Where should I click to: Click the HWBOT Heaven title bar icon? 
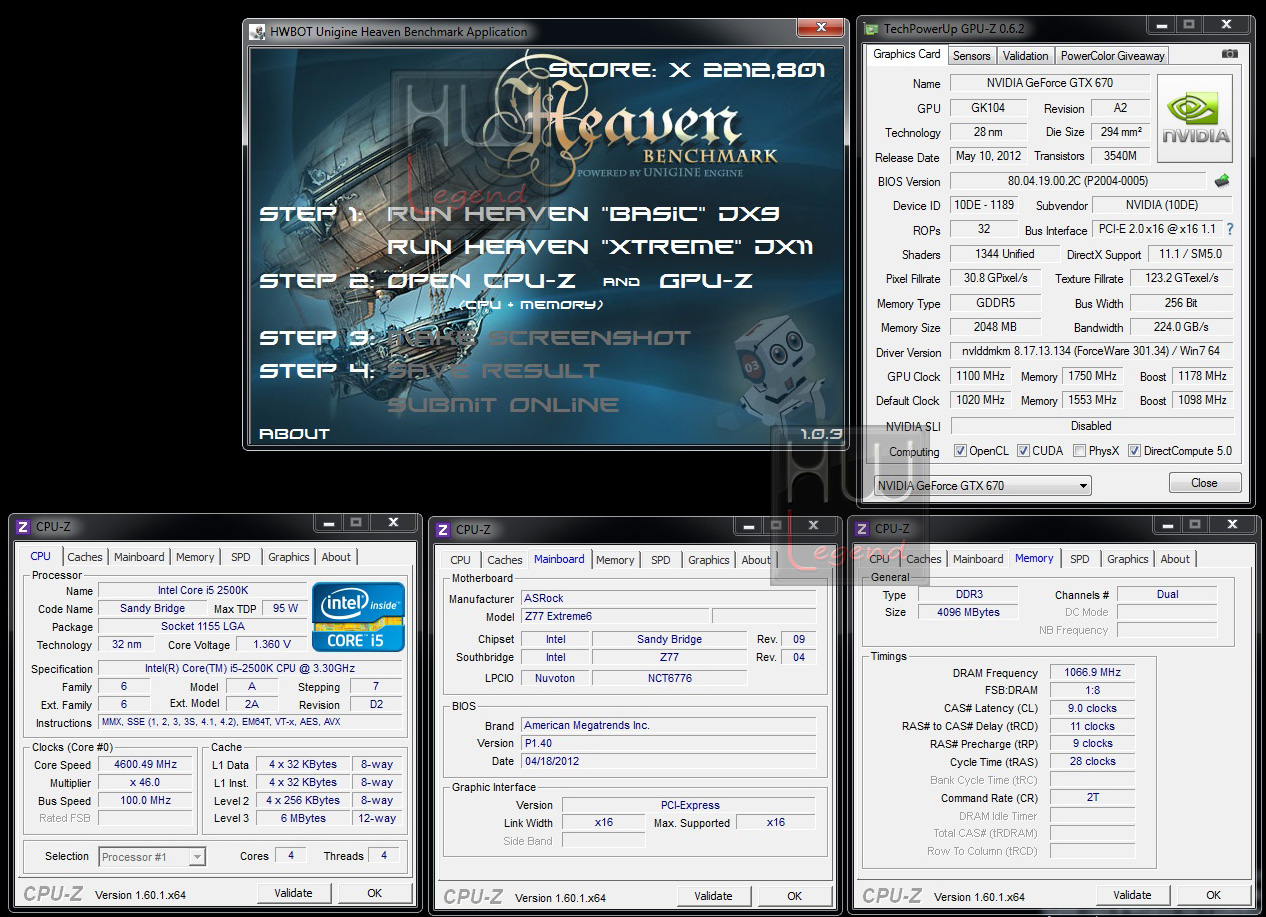click(258, 31)
